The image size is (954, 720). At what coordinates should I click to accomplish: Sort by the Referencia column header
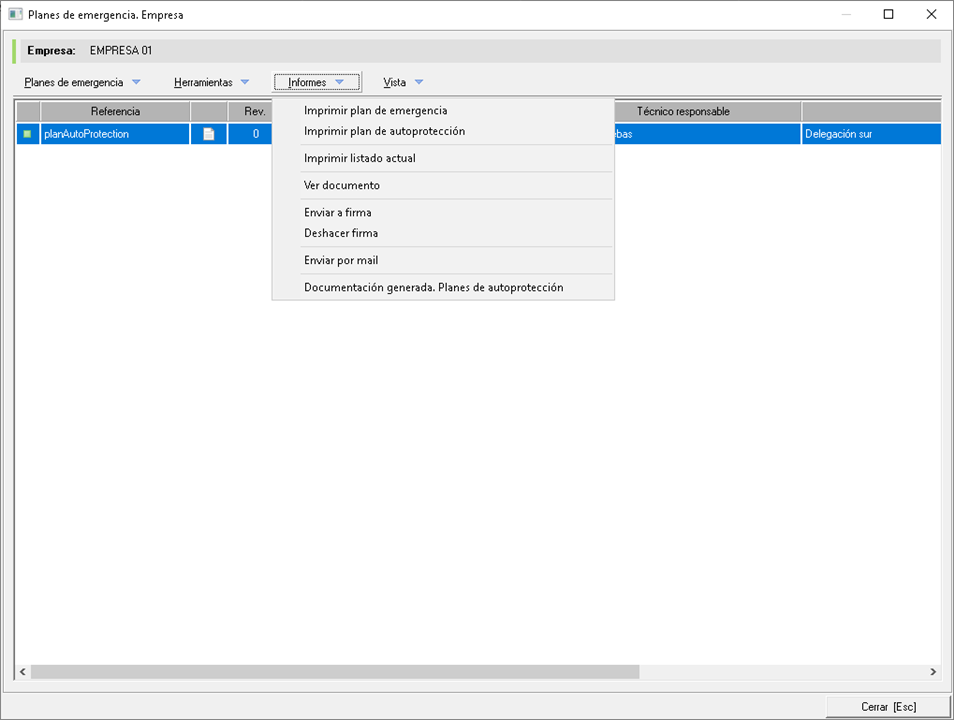115,111
